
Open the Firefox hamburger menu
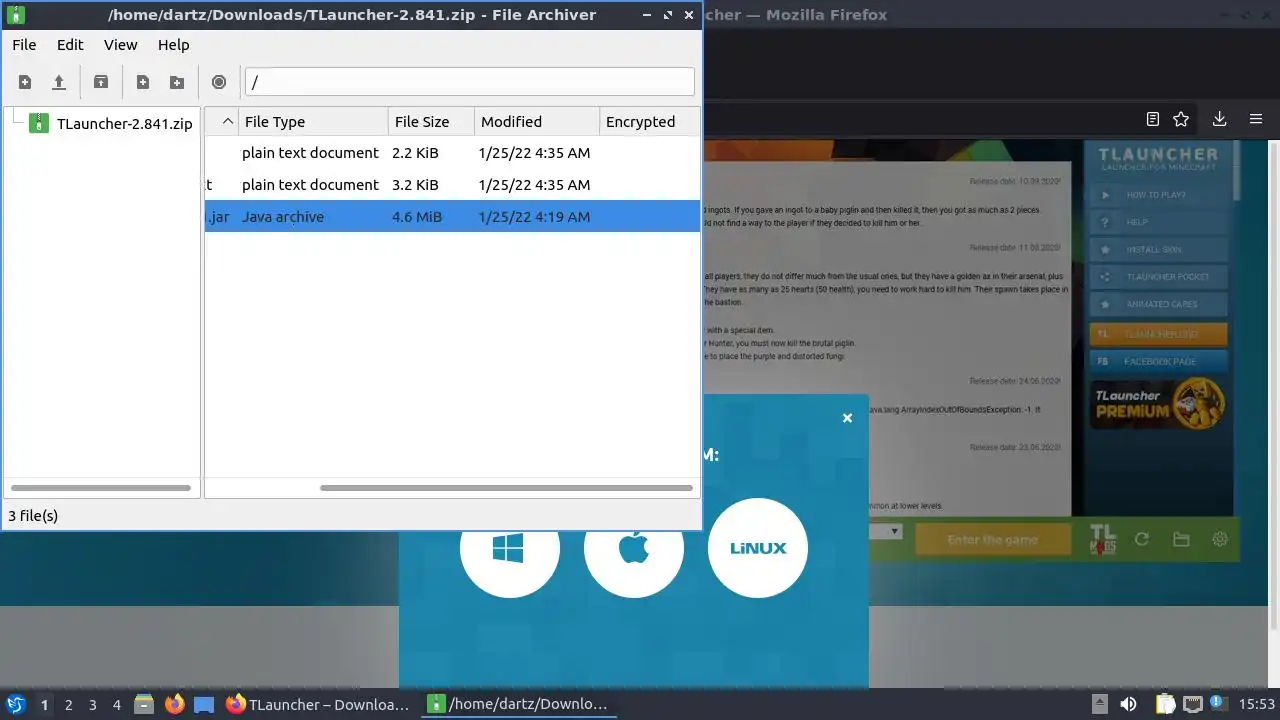(x=1256, y=119)
